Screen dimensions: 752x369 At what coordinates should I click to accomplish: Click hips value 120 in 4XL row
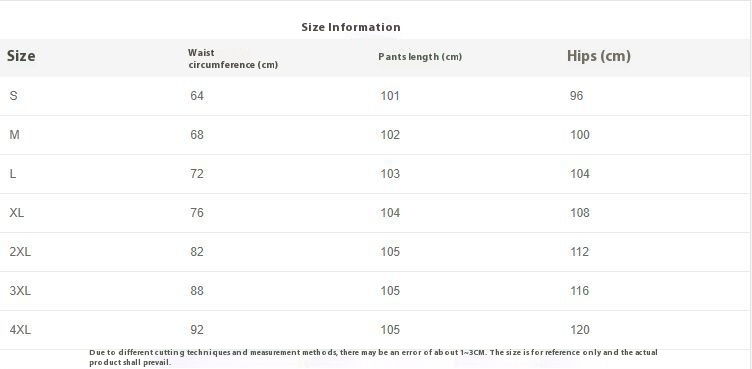coord(579,330)
